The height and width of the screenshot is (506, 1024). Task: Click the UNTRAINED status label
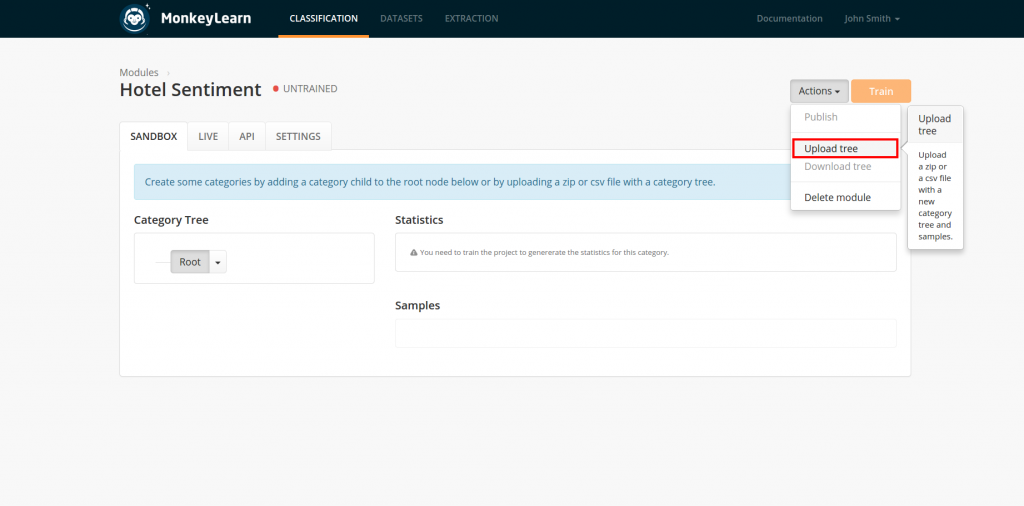tap(310, 89)
